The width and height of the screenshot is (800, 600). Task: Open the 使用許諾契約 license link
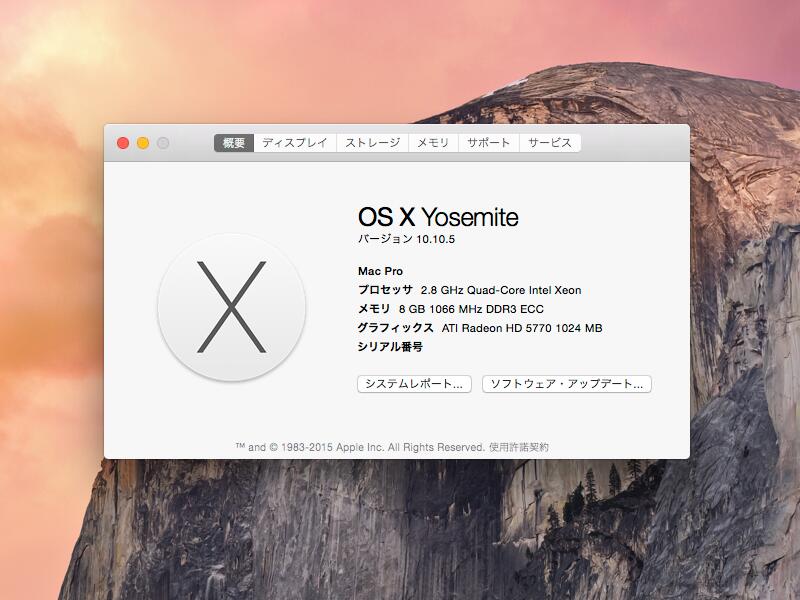(x=518, y=447)
